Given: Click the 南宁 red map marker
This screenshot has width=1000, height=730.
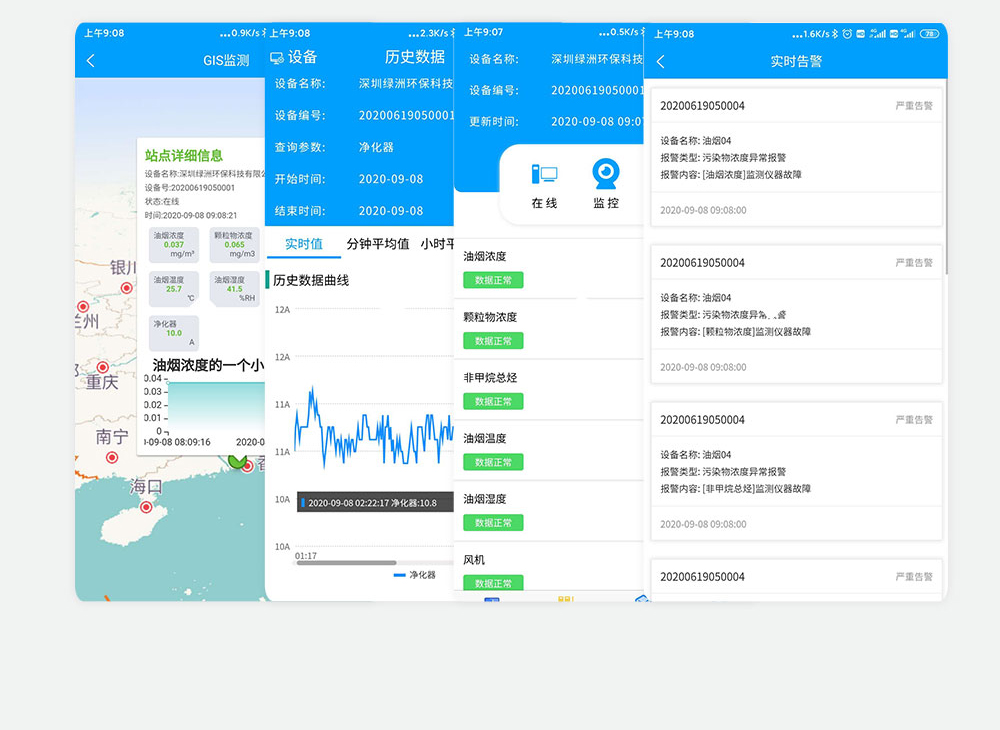Looking at the screenshot, I should click(111, 457).
